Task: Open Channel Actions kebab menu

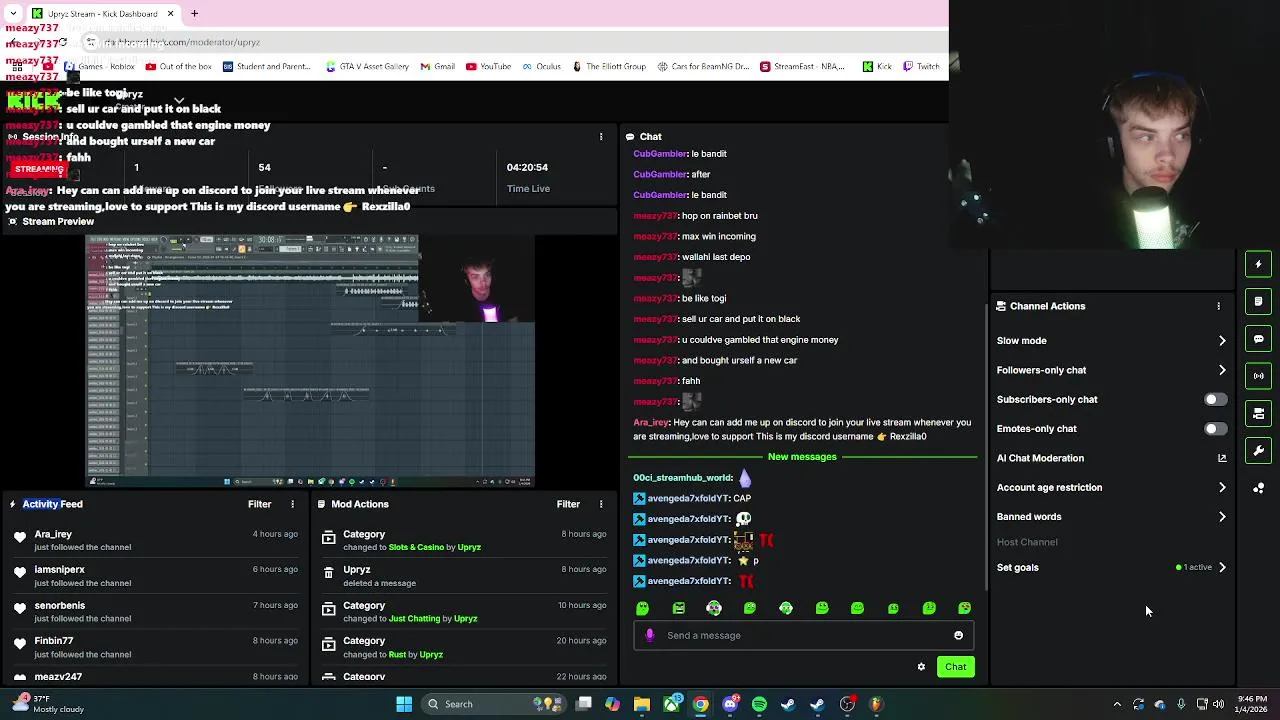Action: coord(1218,306)
